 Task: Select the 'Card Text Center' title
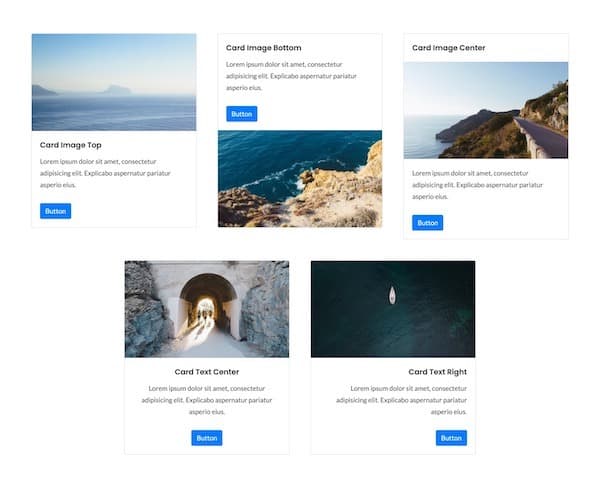(x=207, y=372)
